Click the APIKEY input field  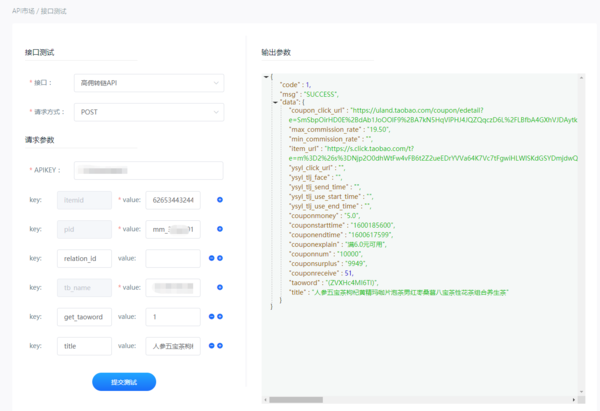tap(148, 170)
